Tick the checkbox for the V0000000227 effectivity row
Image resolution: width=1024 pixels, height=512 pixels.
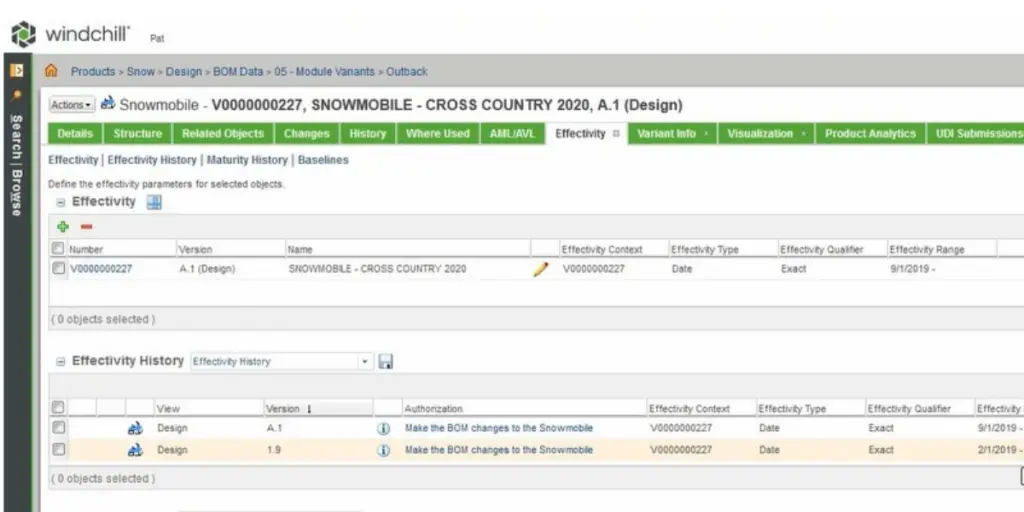[58, 269]
